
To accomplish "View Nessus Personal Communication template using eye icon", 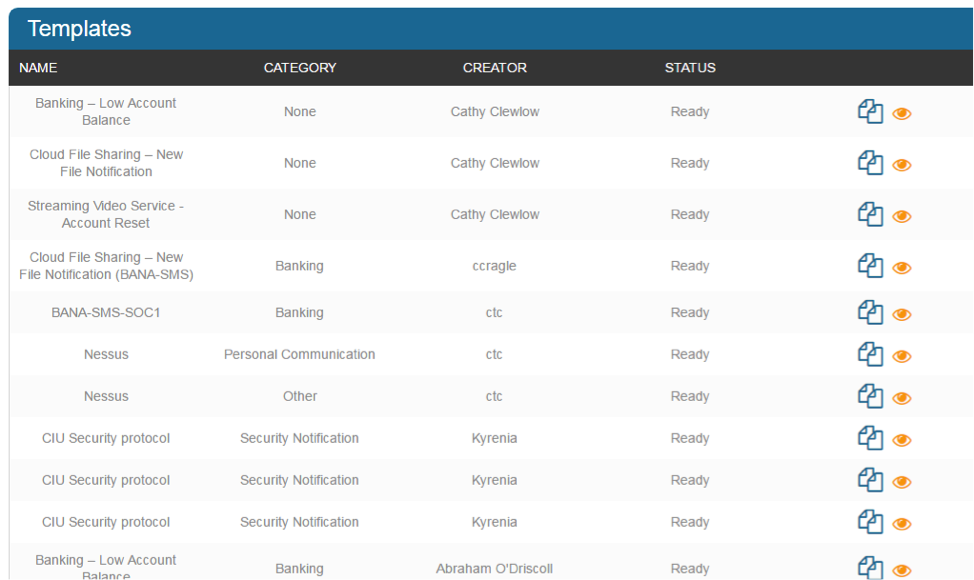I will coord(902,356).
